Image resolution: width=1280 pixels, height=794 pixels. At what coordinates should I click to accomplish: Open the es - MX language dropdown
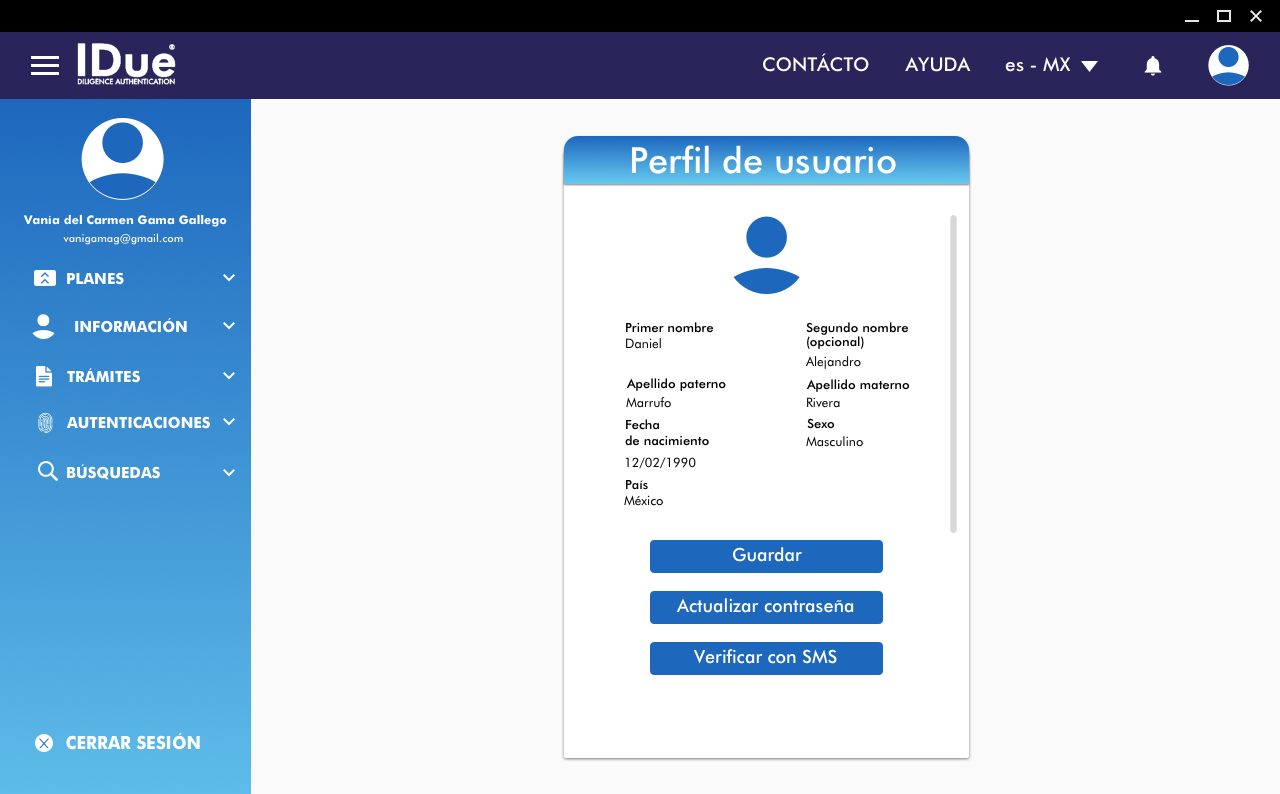[x=1051, y=66]
